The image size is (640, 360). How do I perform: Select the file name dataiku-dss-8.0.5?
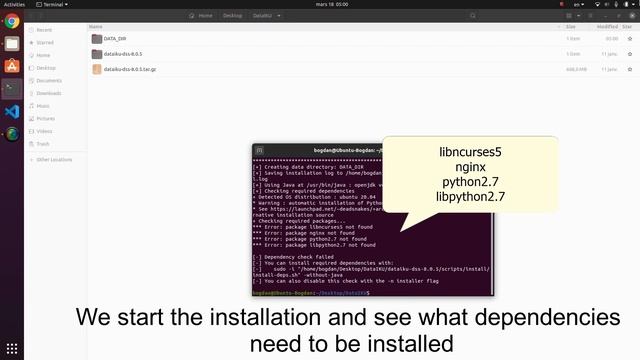pos(123,54)
